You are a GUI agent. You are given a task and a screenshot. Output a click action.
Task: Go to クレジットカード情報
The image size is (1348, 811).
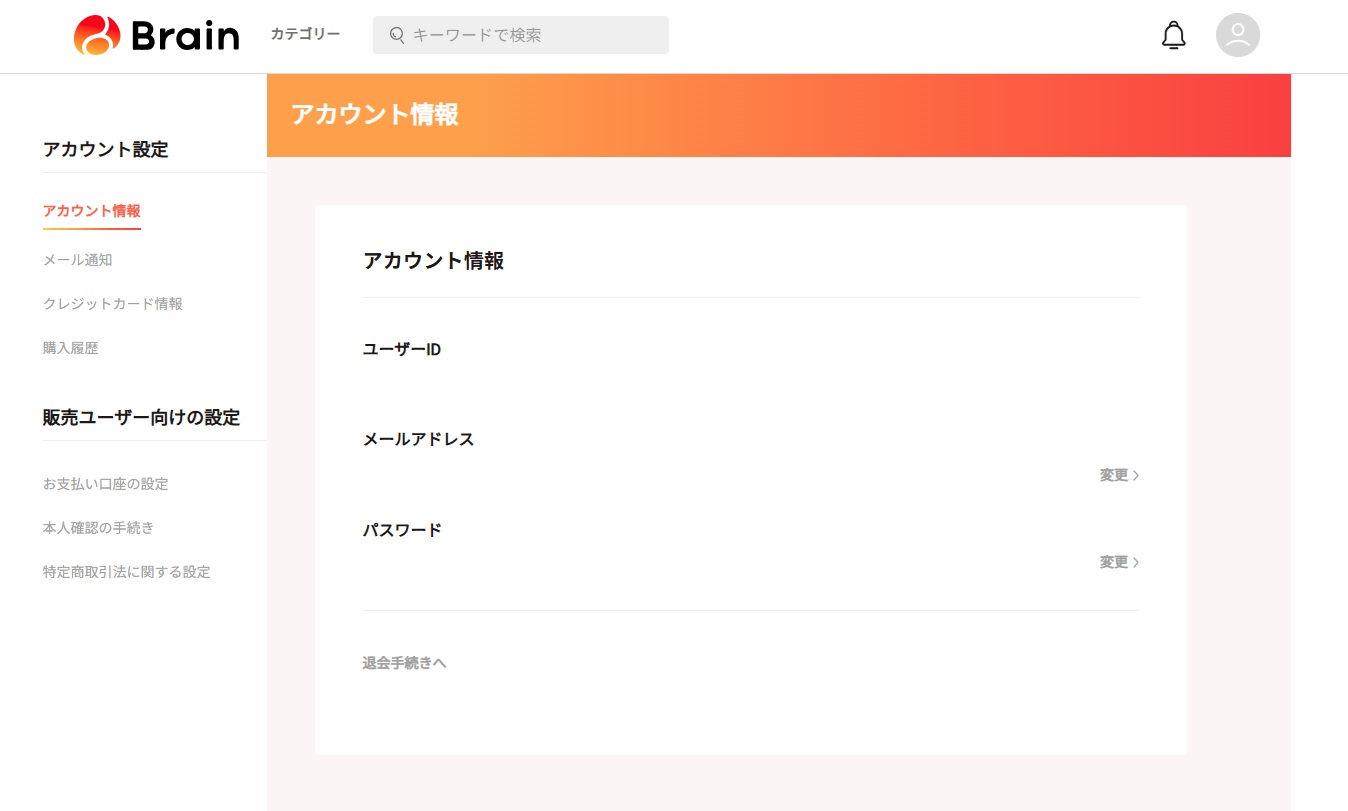[113, 304]
